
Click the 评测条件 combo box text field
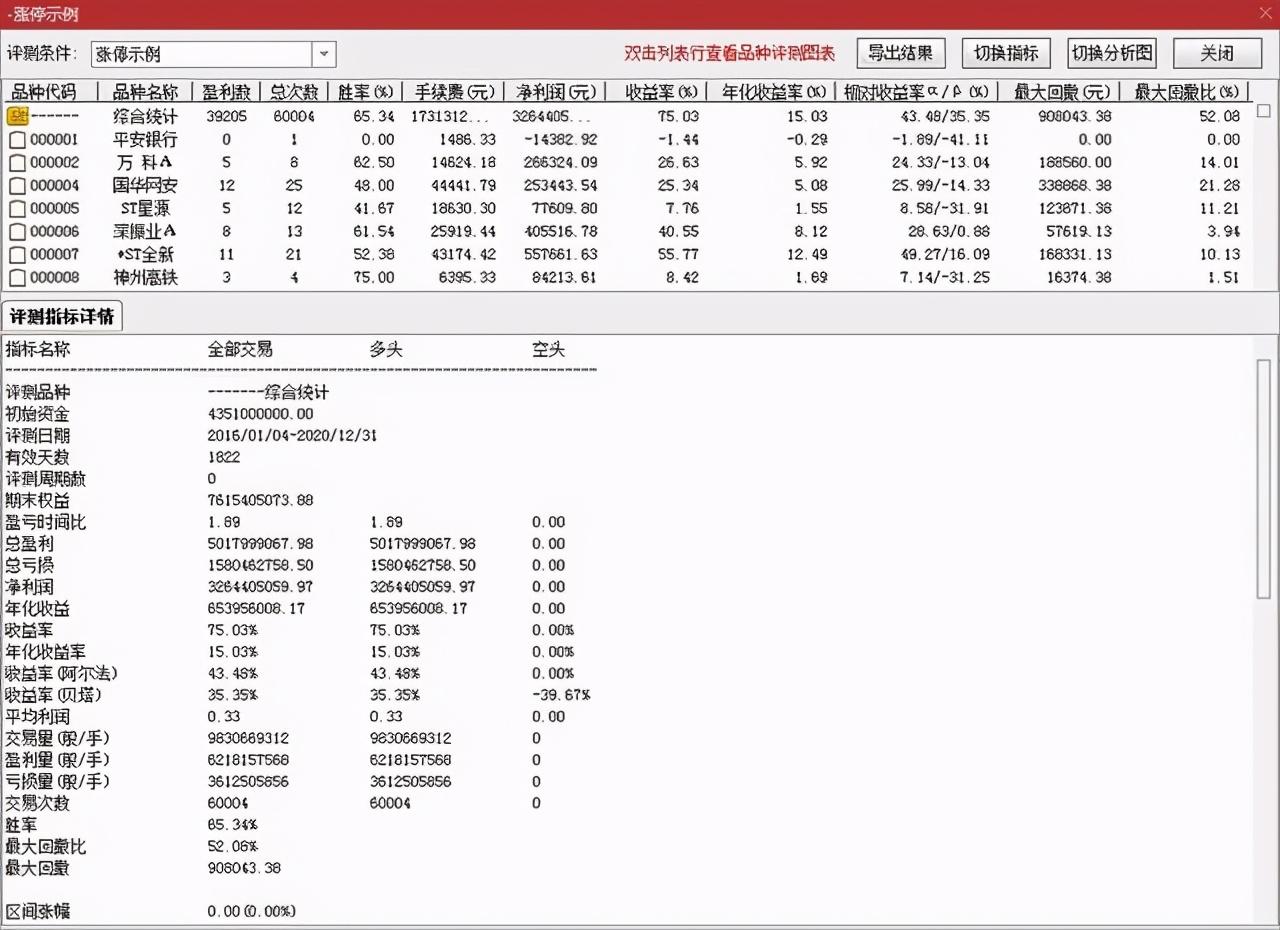click(200, 54)
